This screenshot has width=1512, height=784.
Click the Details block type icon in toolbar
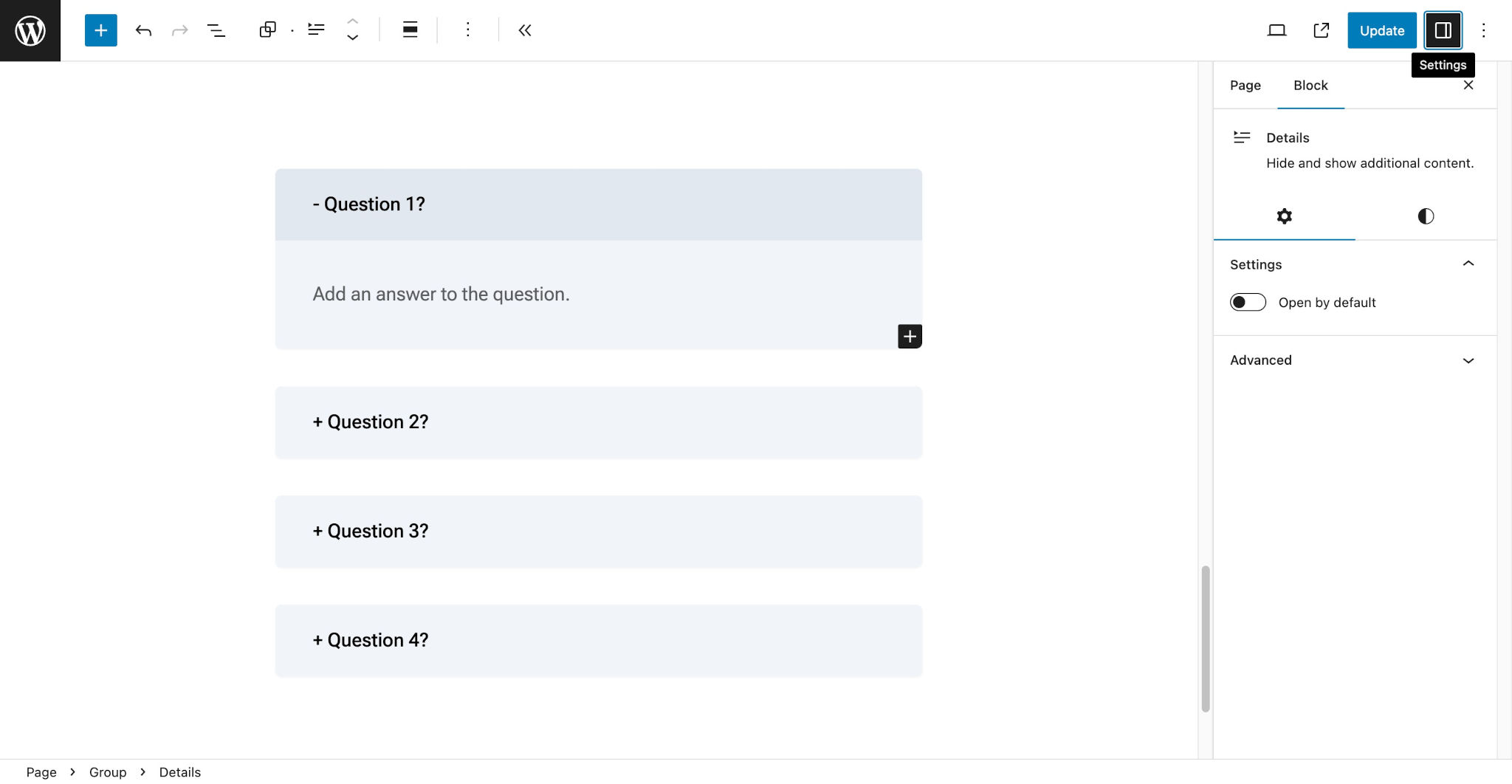click(316, 30)
